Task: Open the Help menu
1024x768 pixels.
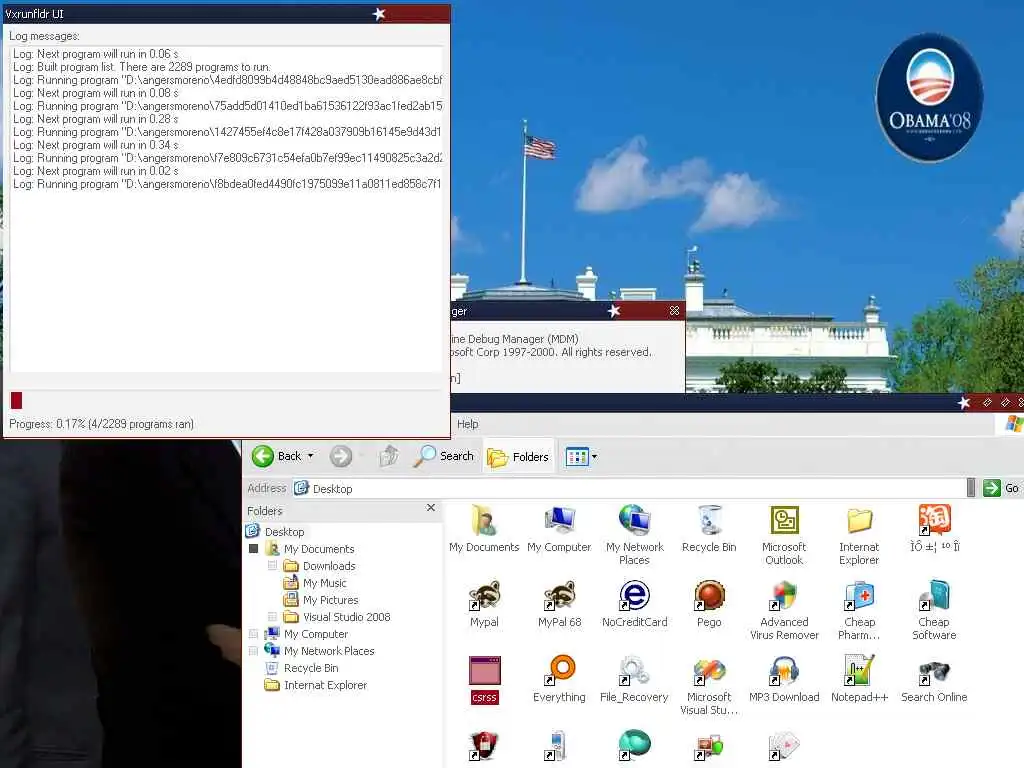Action: 468,424
